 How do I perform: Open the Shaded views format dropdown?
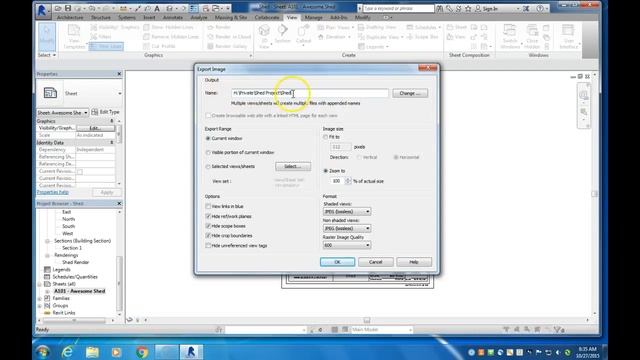coord(347,212)
